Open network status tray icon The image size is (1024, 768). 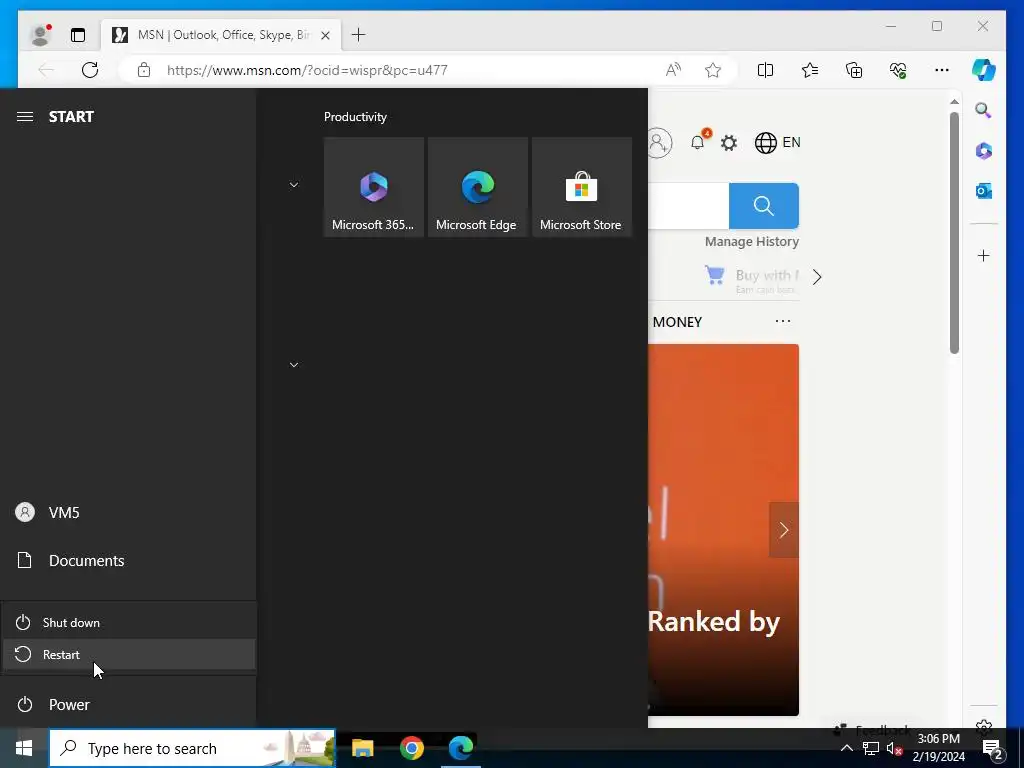click(x=870, y=748)
